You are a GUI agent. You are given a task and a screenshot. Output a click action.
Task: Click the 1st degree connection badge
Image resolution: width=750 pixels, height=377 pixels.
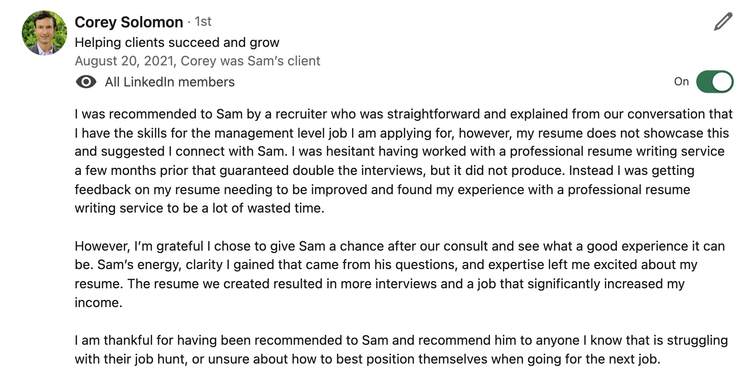203,22
